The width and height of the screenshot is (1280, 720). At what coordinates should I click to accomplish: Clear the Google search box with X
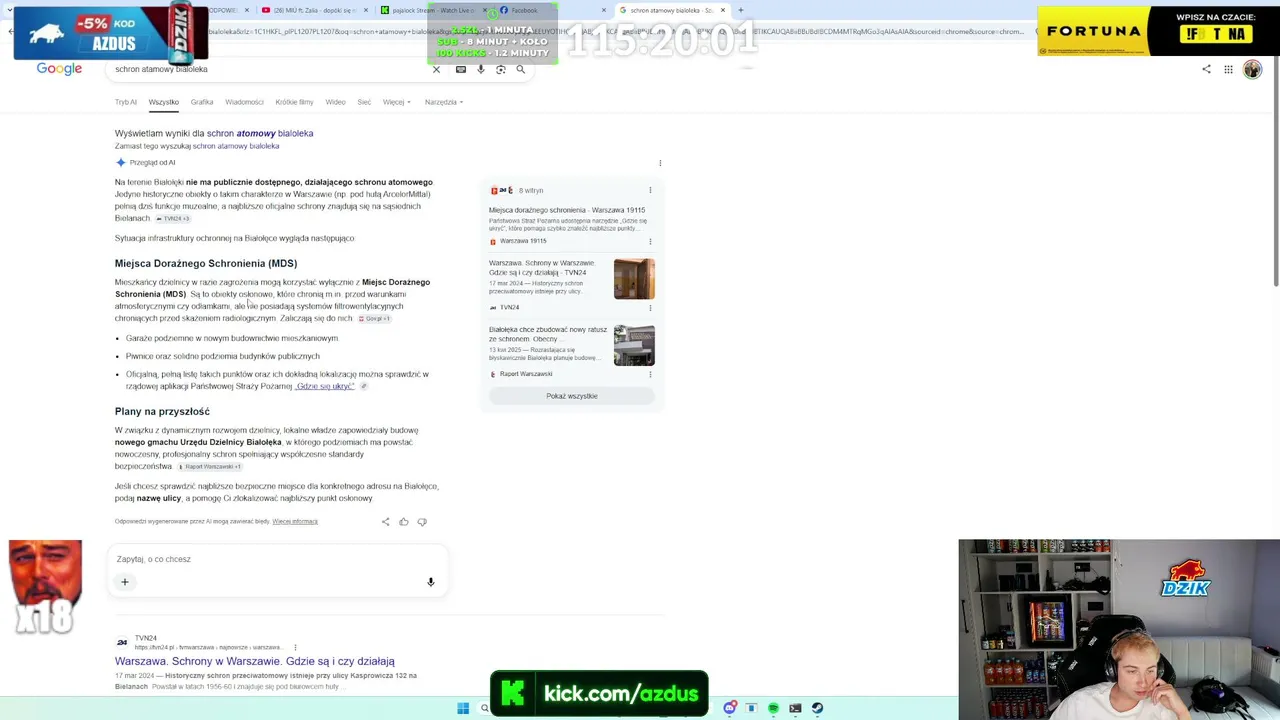(x=436, y=70)
